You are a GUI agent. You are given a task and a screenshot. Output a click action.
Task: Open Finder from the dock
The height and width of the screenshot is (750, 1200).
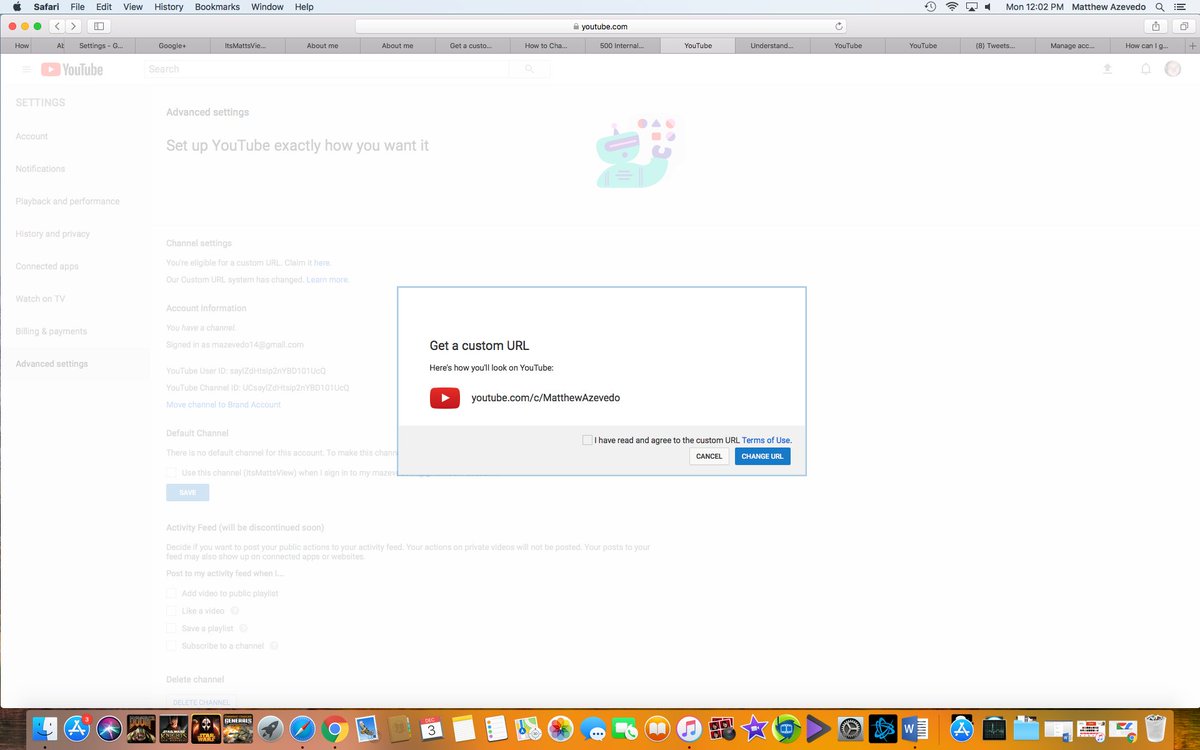click(x=44, y=729)
